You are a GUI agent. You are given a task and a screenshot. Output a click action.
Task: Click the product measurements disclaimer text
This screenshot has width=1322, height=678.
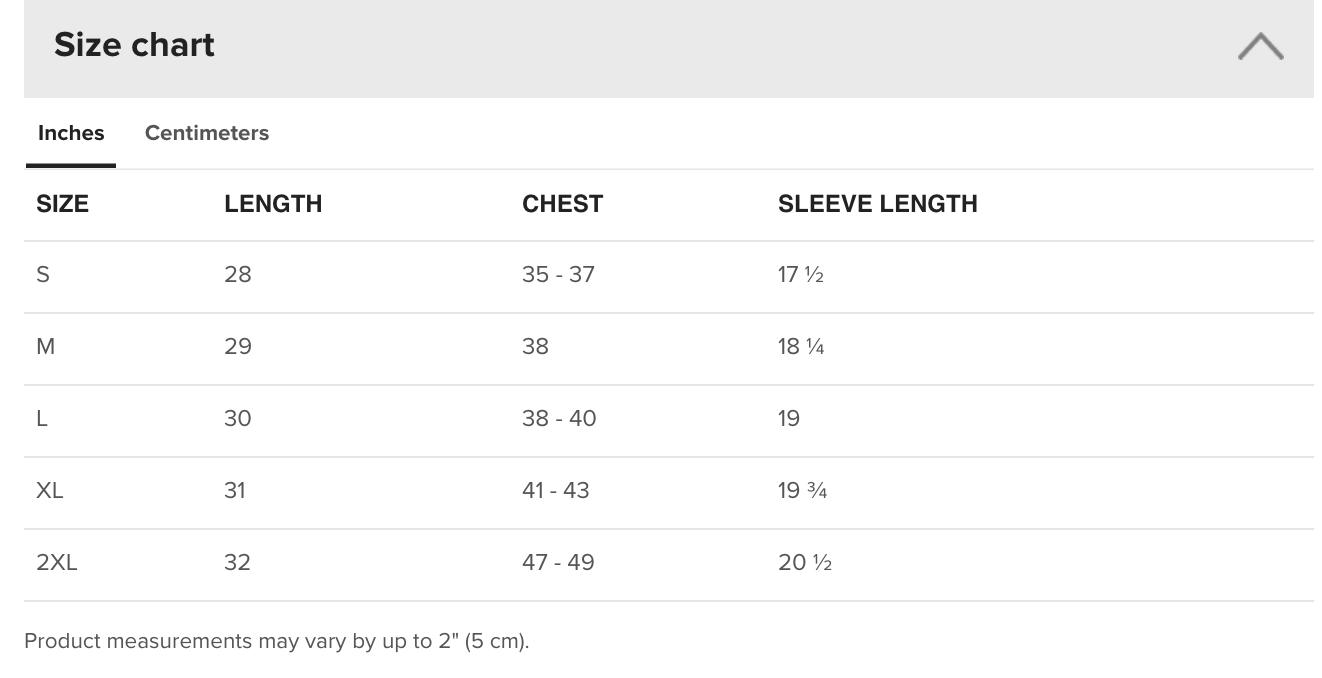pyautogui.click(x=277, y=641)
